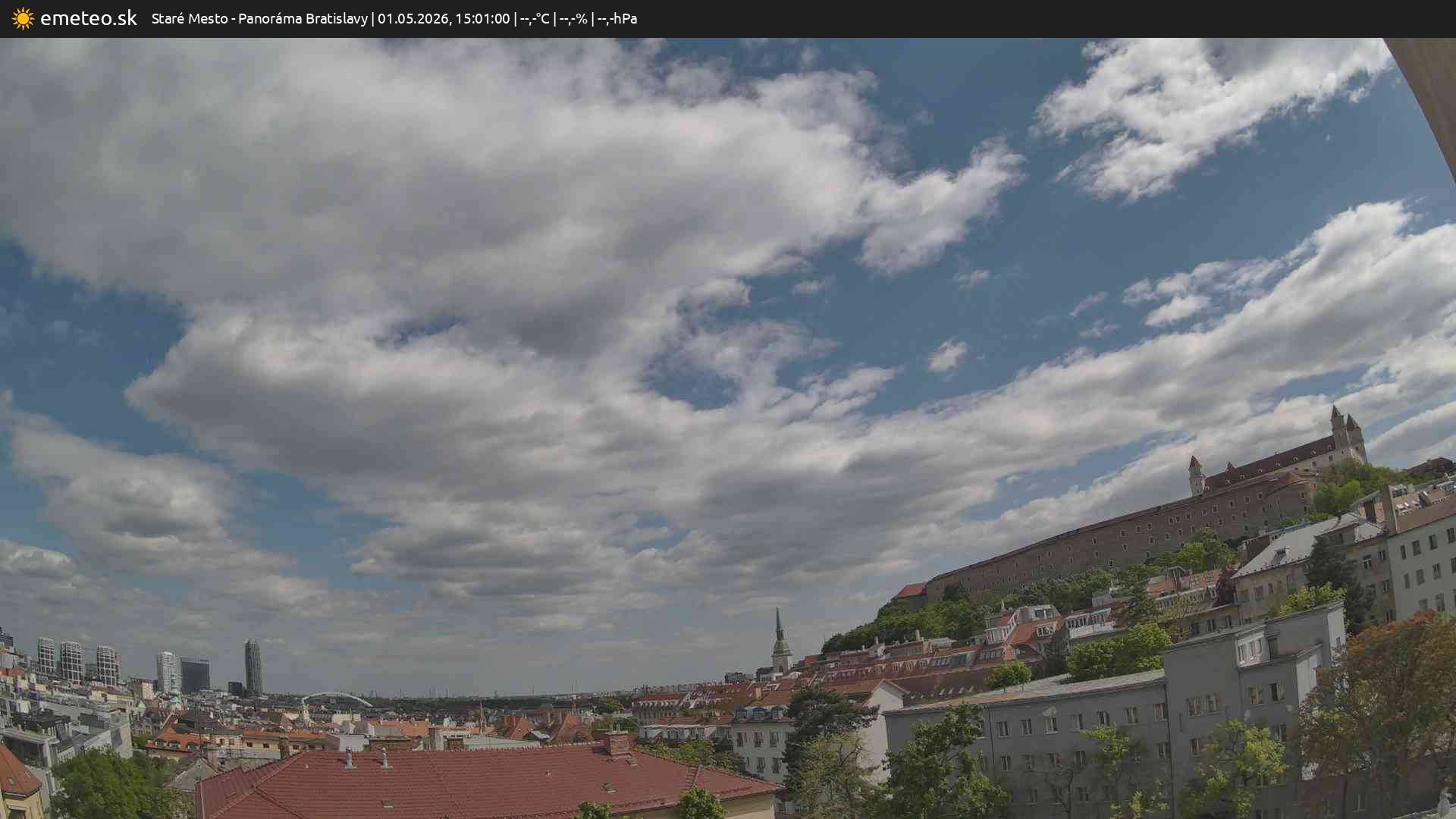Click the emeteo.sk site name text
The height and width of the screenshot is (819, 1456).
pyautogui.click(x=89, y=18)
